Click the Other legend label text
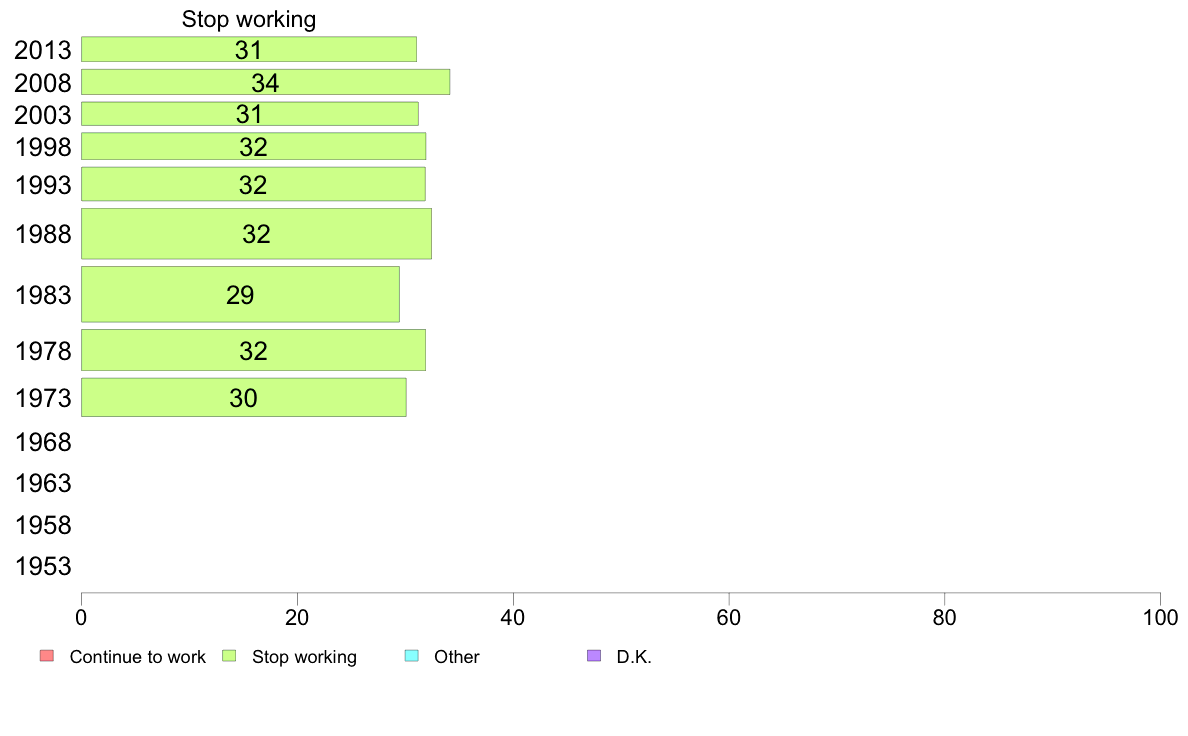 tap(457, 656)
